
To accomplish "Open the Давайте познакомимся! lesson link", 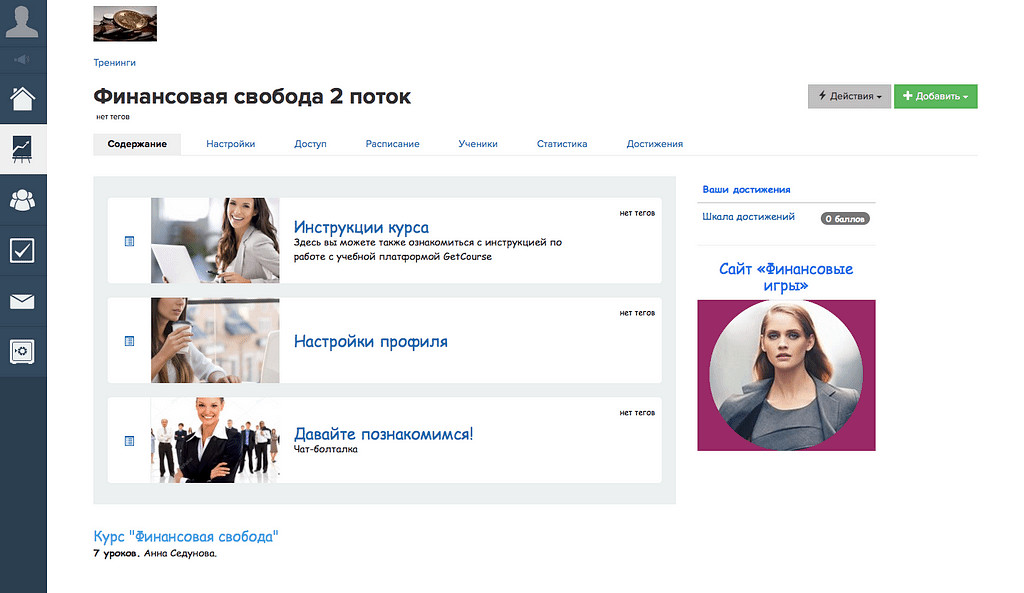I will coord(383,434).
